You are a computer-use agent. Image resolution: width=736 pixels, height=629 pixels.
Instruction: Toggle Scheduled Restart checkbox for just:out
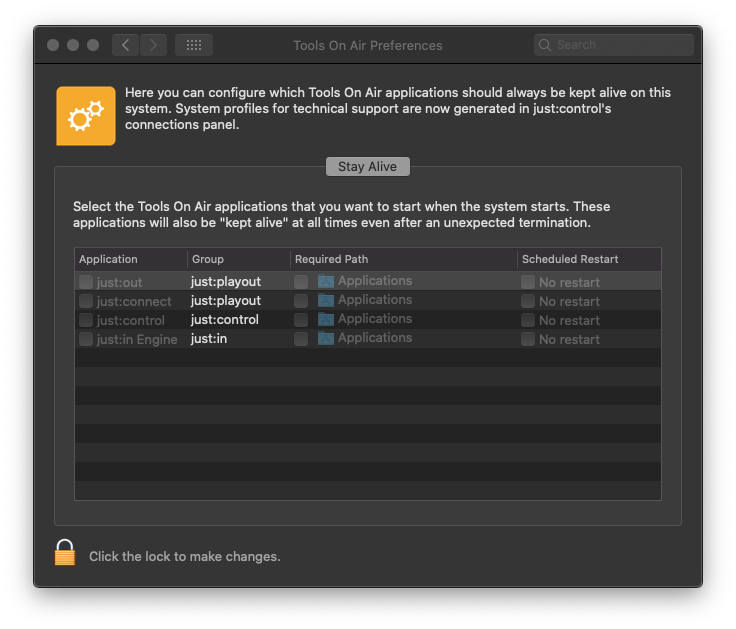(x=528, y=282)
